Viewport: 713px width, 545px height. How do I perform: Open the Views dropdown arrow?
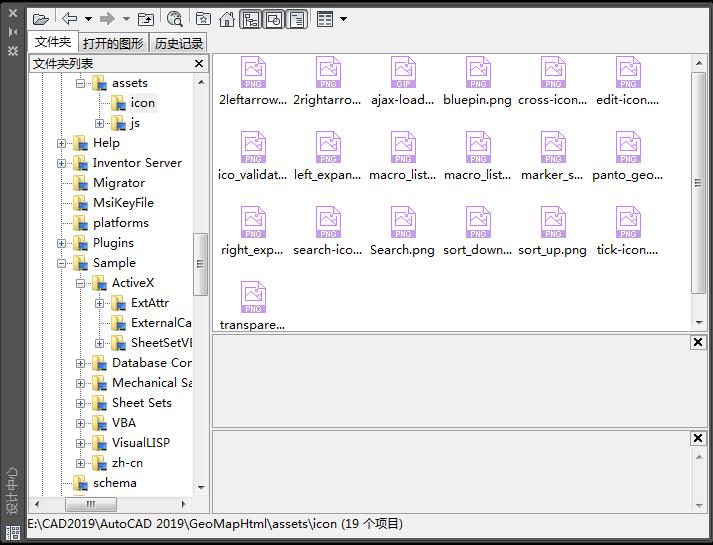click(x=343, y=19)
